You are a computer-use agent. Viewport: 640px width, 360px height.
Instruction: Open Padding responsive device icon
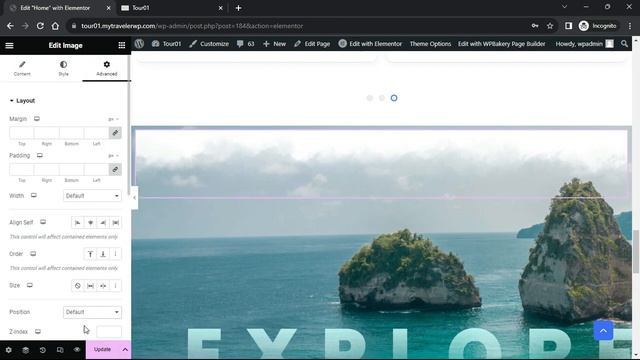[40, 156]
